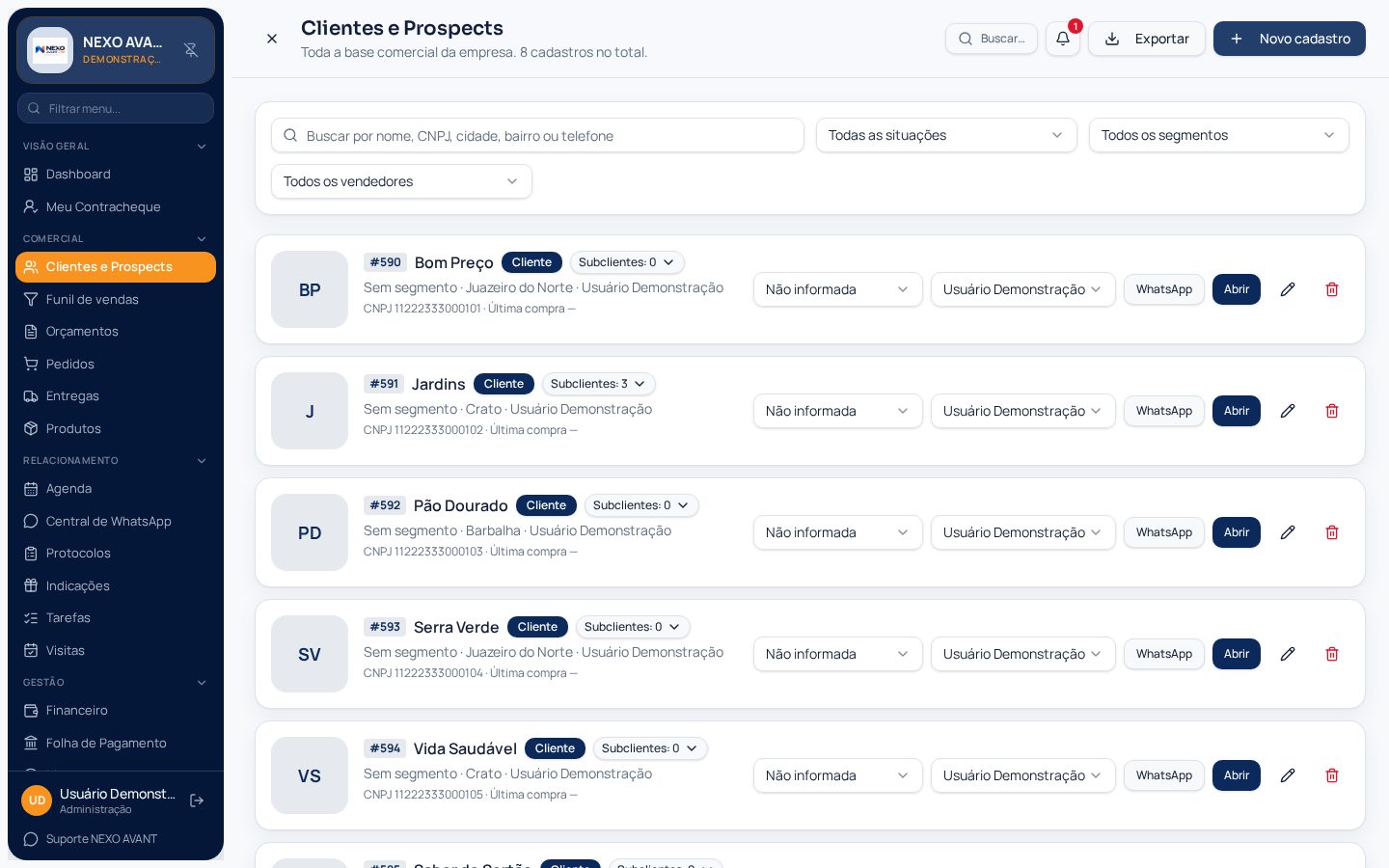Collapse the COMERCIAL section

coord(116,239)
